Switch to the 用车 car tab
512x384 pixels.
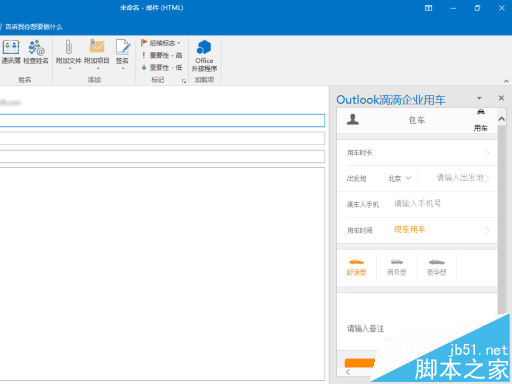click(481, 120)
